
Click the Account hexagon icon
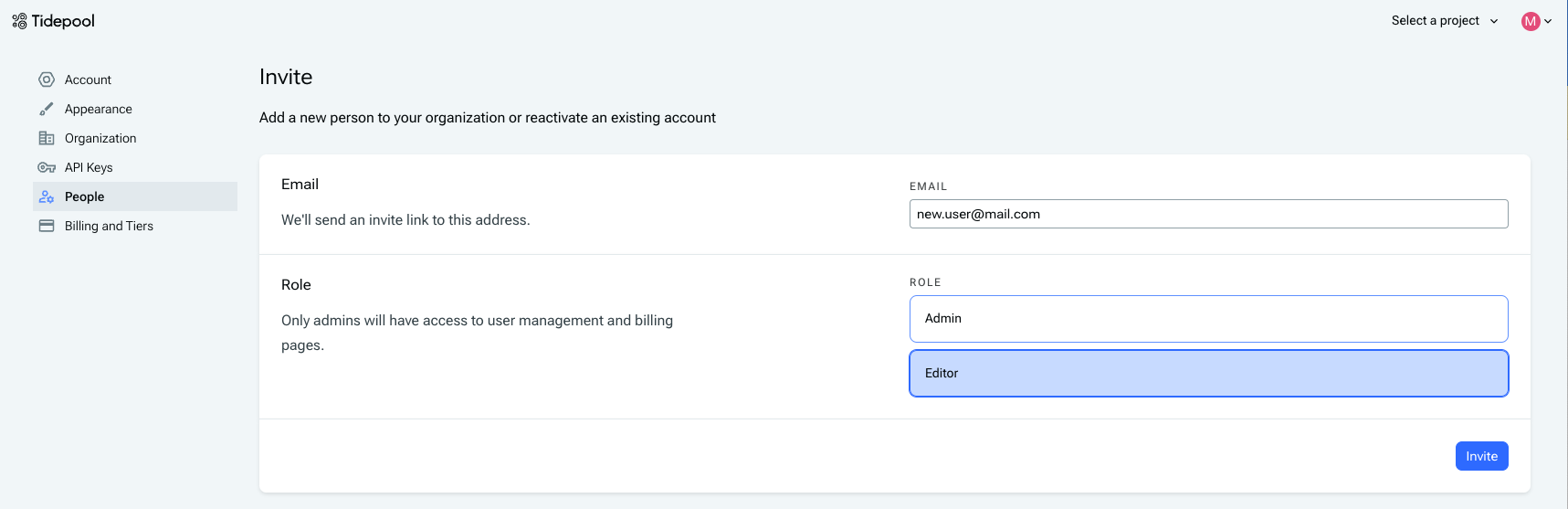point(47,80)
